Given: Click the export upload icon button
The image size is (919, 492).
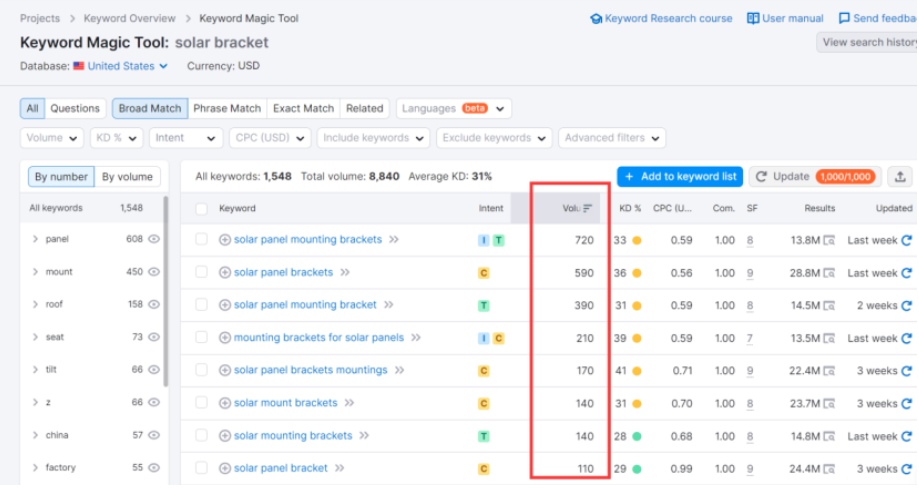Looking at the screenshot, I should [900, 177].
